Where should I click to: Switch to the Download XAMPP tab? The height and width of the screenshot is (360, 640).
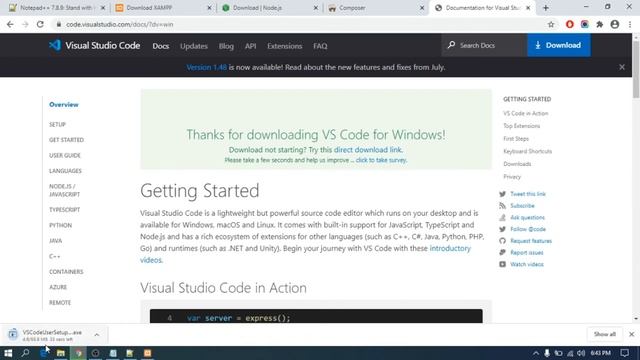163,8
